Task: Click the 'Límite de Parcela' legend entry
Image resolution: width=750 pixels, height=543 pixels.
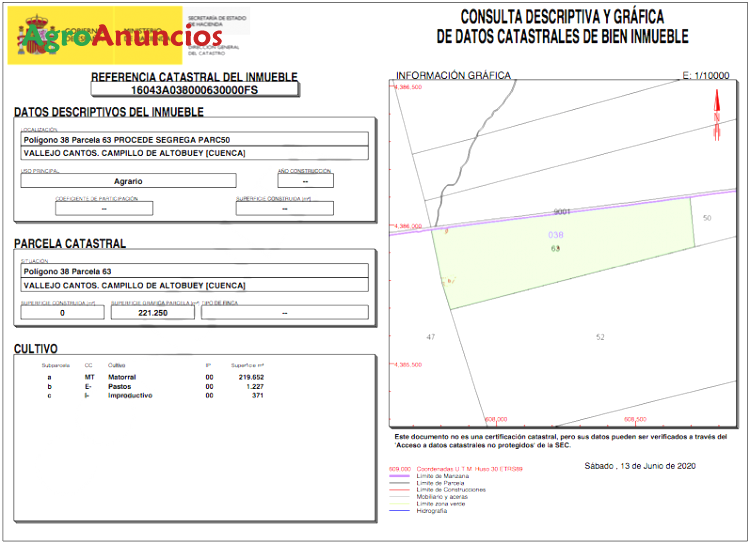Action: 440,483
